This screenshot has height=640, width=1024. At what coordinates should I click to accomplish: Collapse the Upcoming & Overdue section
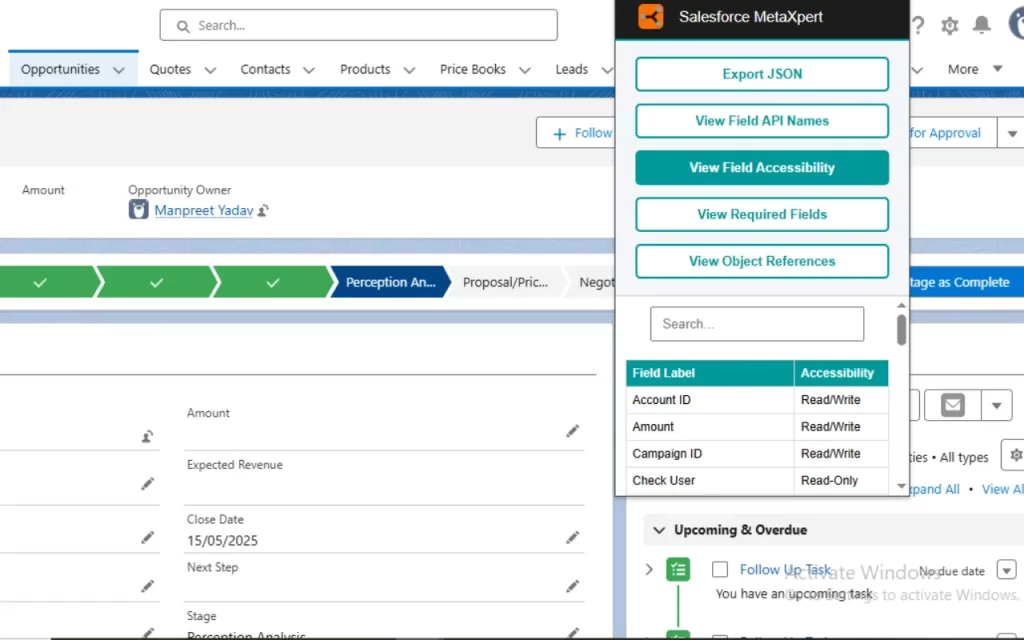click(x=658, y=530)
